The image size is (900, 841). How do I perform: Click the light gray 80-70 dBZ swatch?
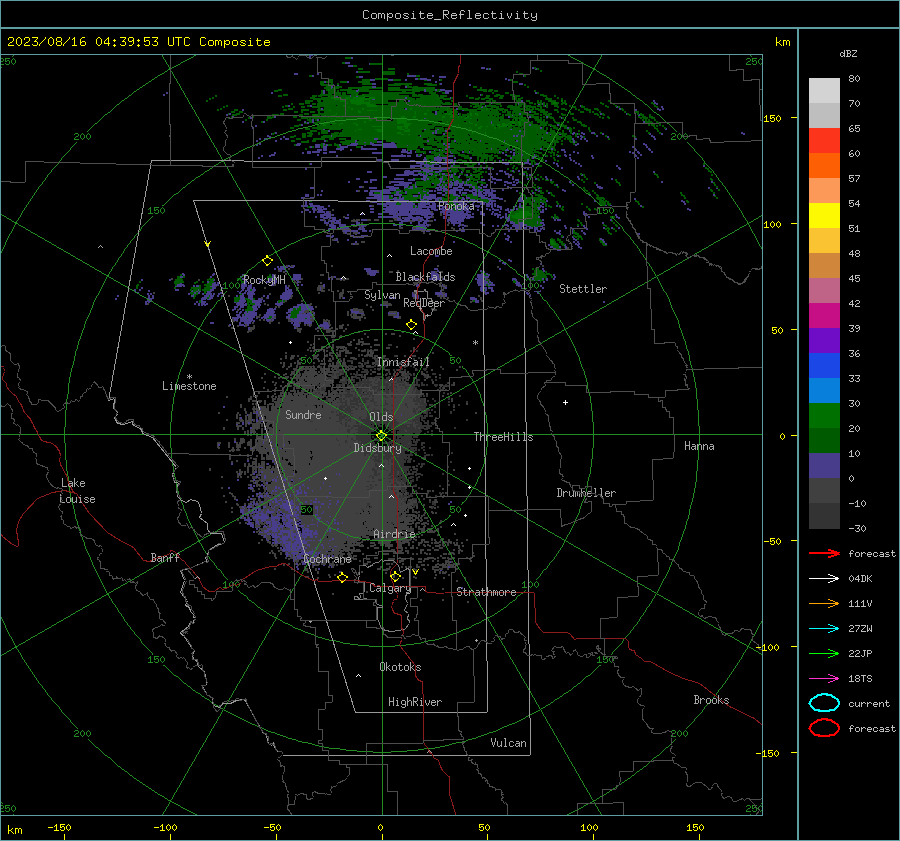coord(824,91)
